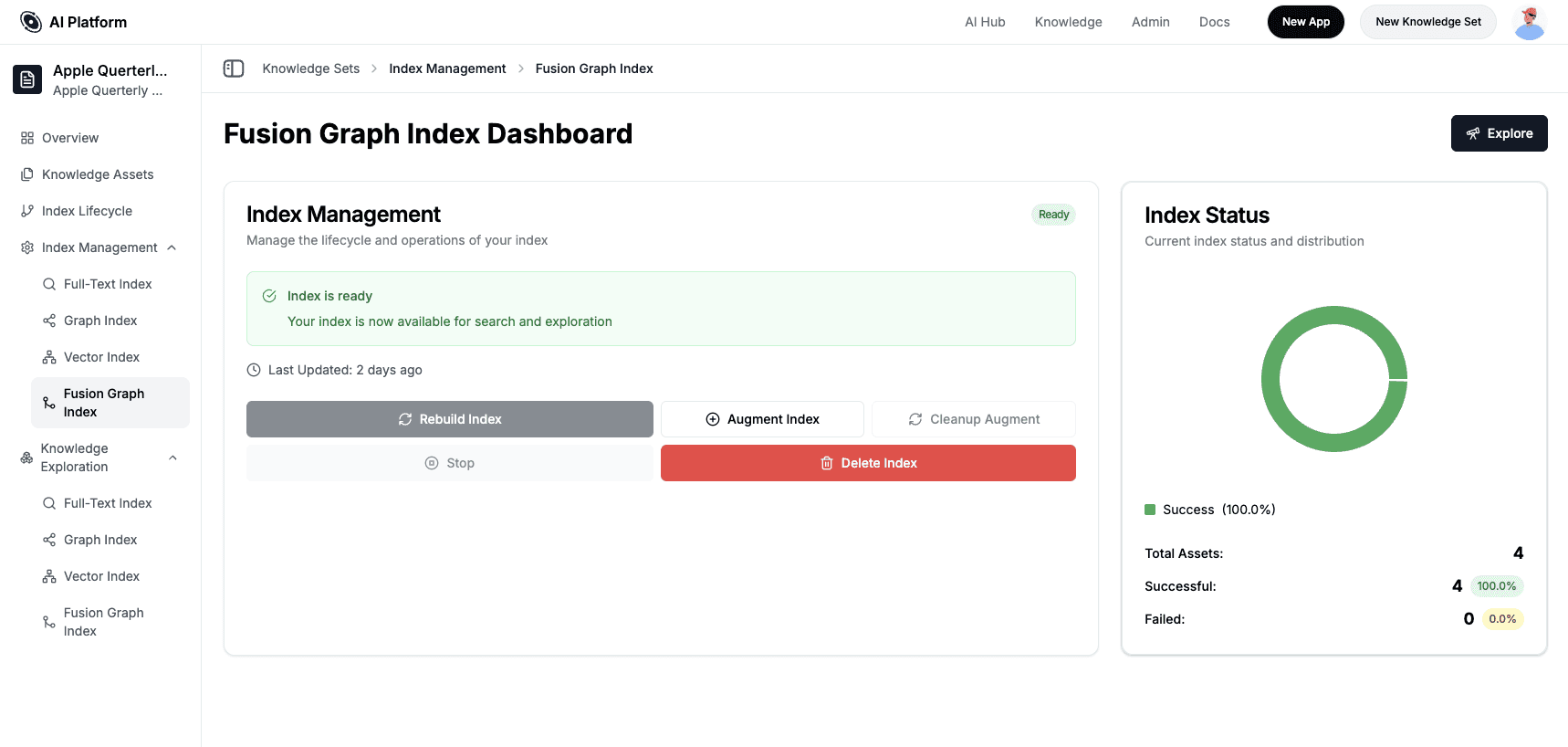This screenshot has height=747, width=1568.
Task: Collapse the Index Management section chevron
Action: click(x=172, y=247)
